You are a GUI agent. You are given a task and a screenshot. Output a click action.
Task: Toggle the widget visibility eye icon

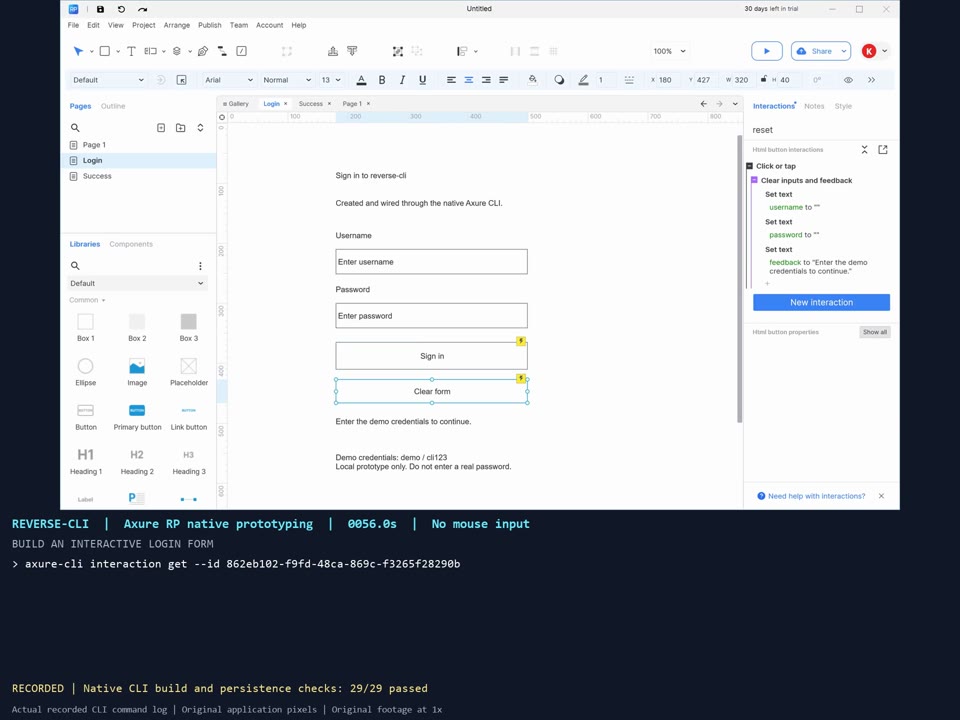point(848,80)
